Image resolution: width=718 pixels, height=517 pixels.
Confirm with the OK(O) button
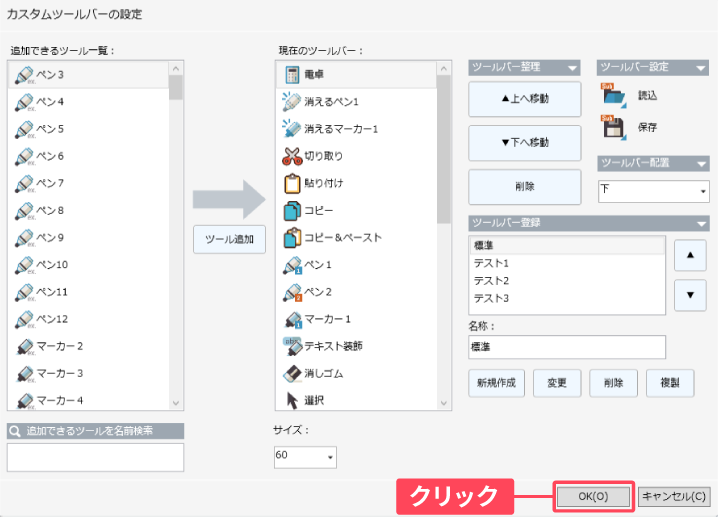593,496
